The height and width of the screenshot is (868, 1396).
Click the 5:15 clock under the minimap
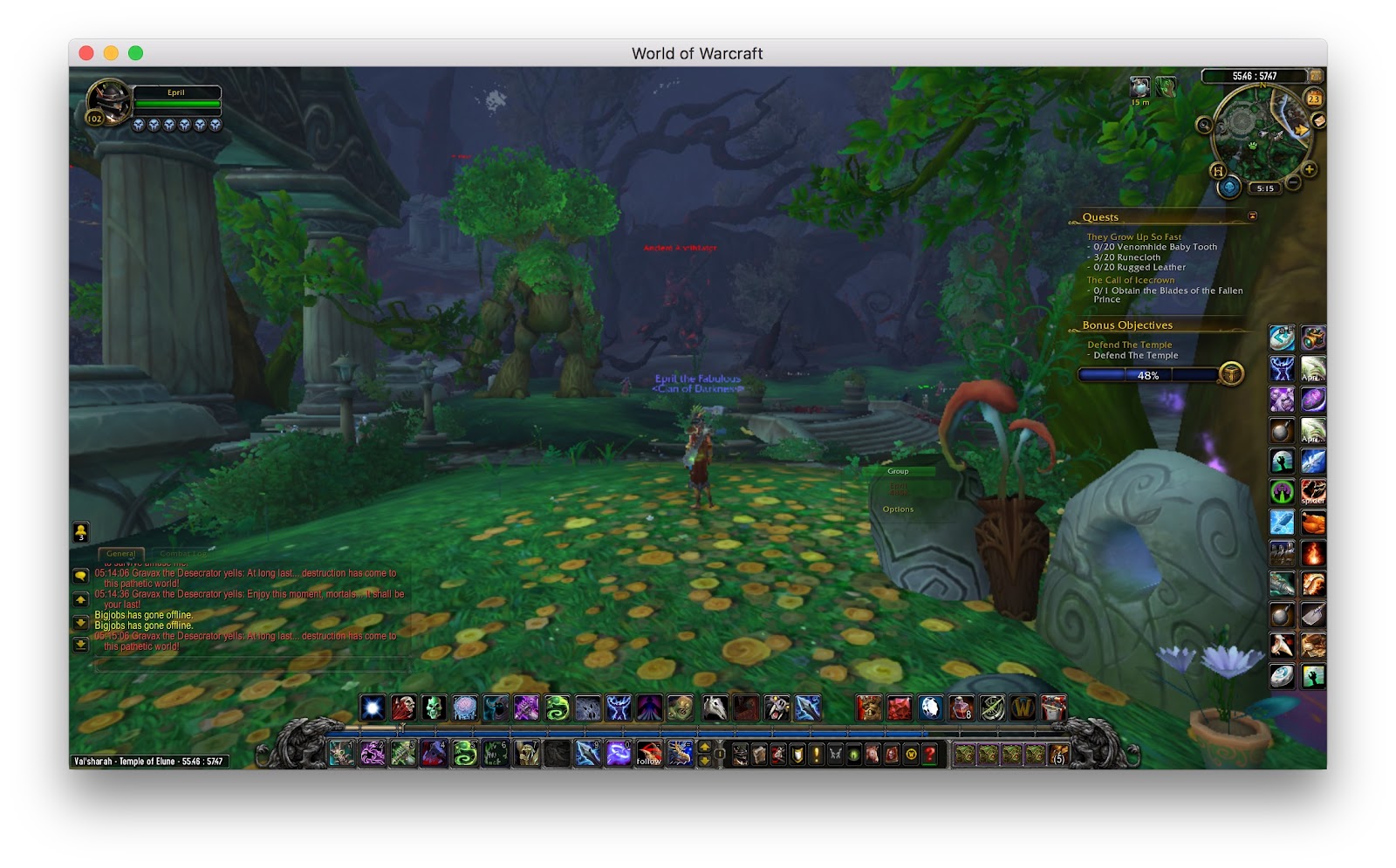click(1265, 188)
